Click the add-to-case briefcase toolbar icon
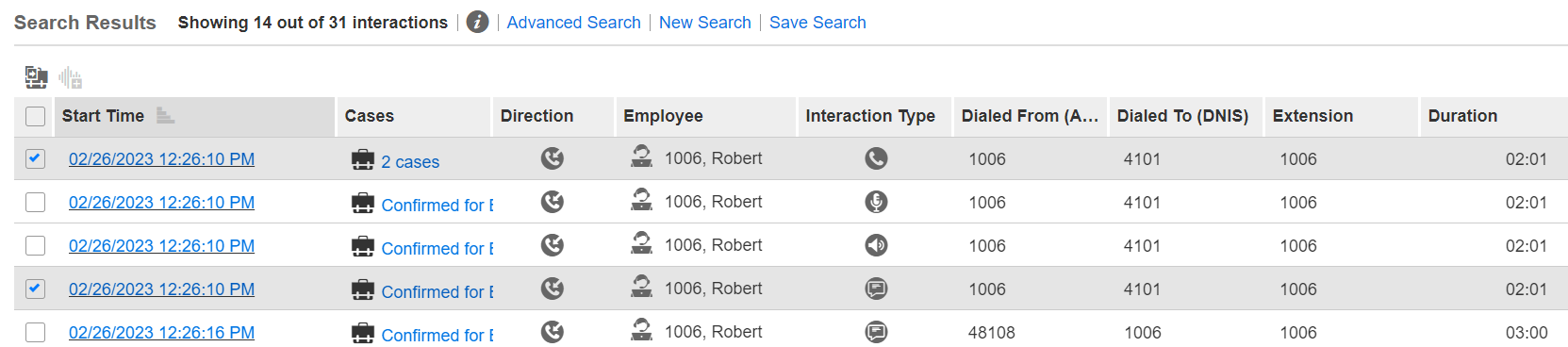 pyautogui.click(x=36, y=76)
